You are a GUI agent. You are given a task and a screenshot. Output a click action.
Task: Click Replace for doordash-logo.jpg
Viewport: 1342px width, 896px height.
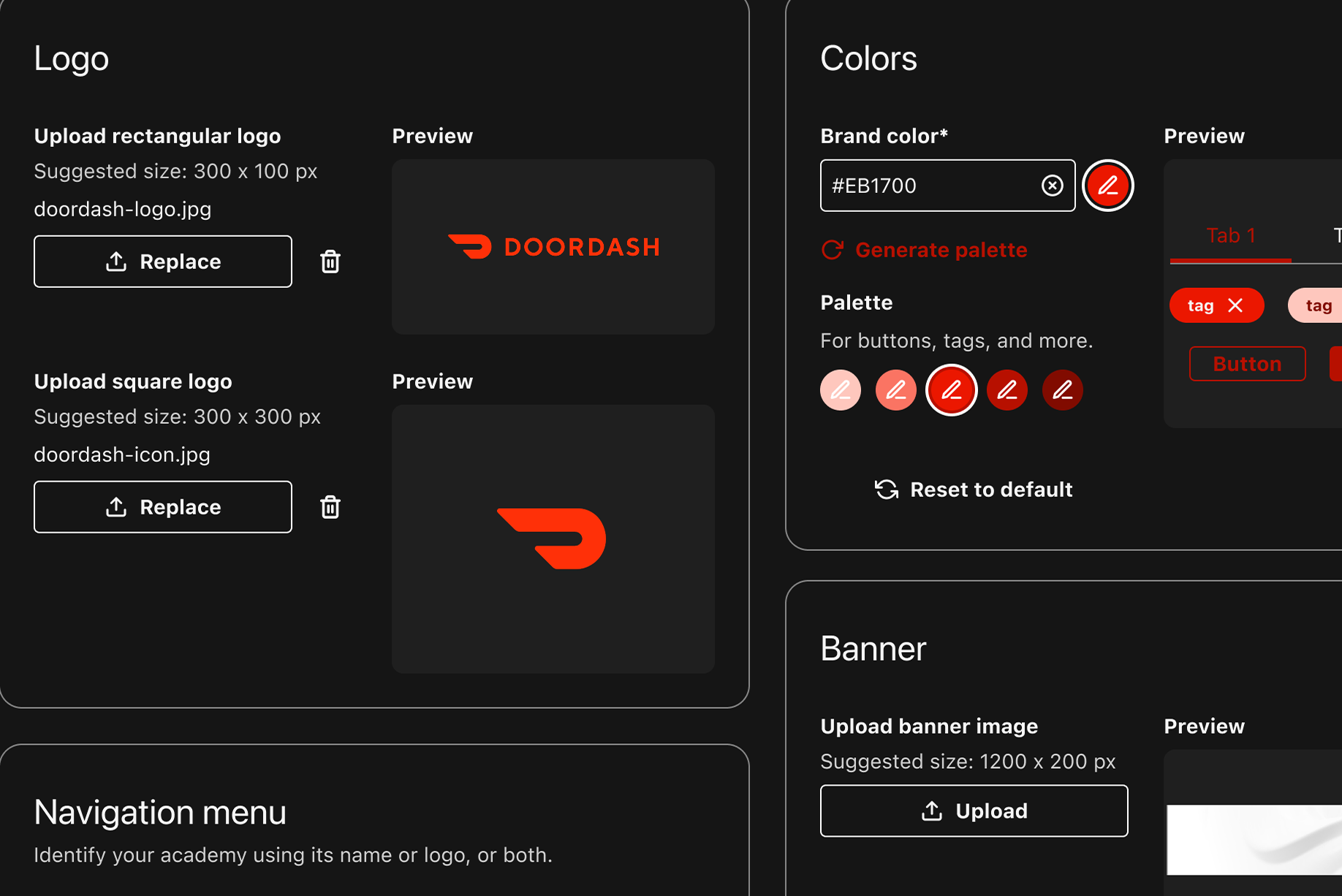pos(163,262)
